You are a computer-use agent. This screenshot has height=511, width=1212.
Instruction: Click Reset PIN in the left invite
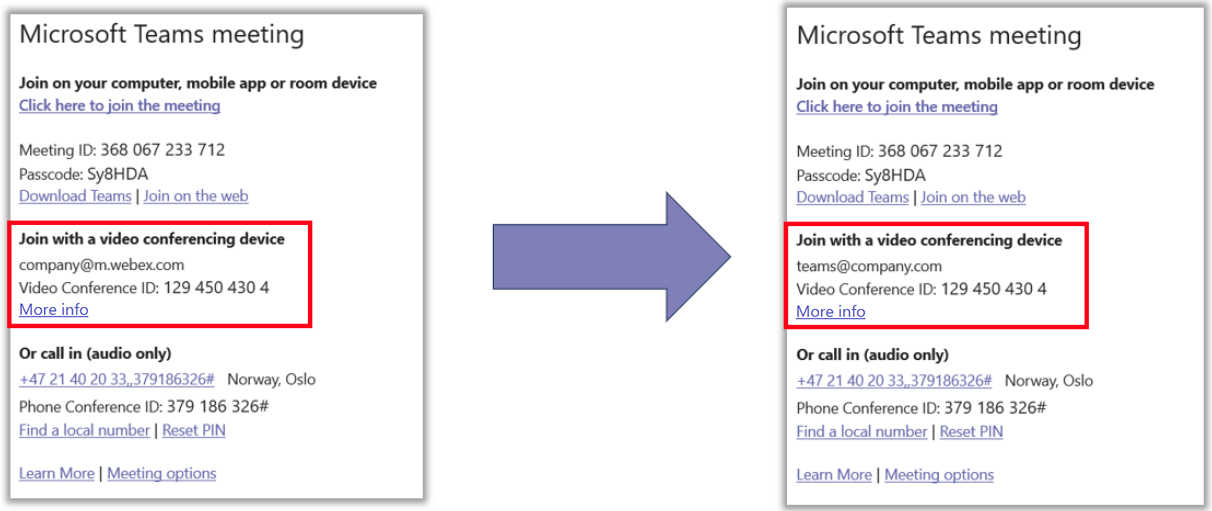pos(193,431)
